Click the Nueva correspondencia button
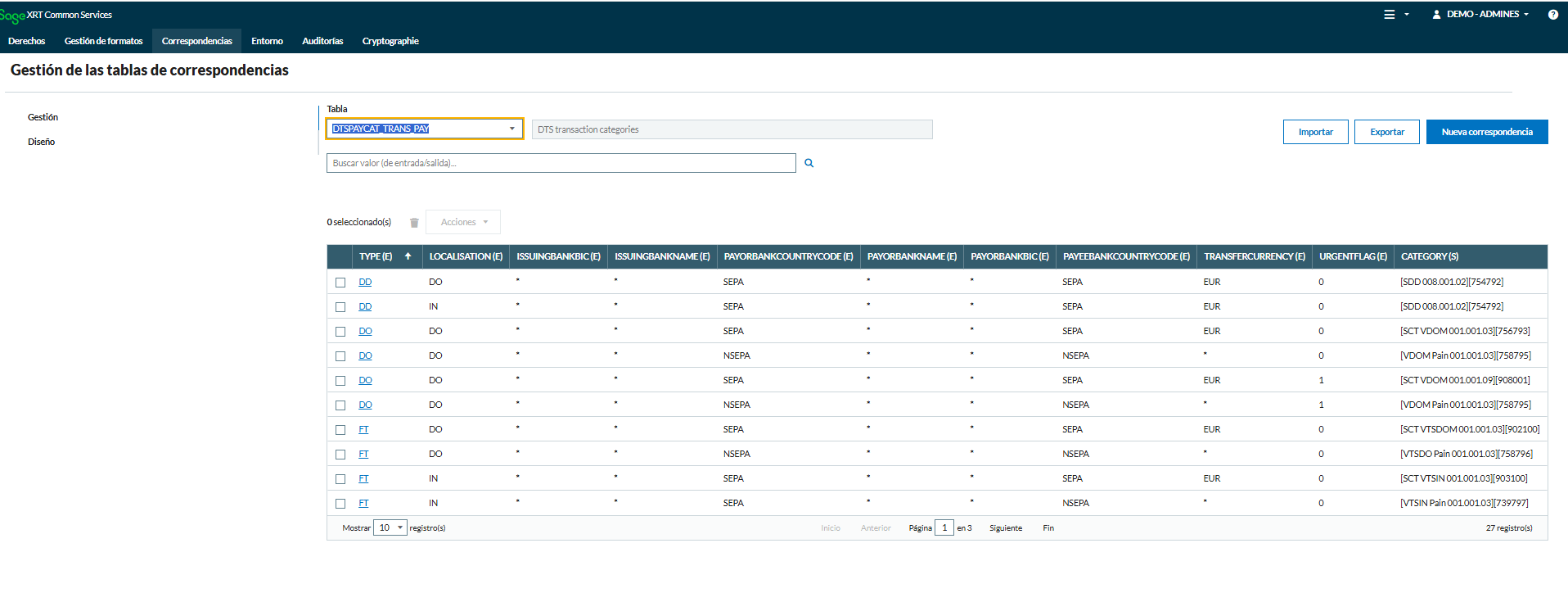 (1486, 132)
